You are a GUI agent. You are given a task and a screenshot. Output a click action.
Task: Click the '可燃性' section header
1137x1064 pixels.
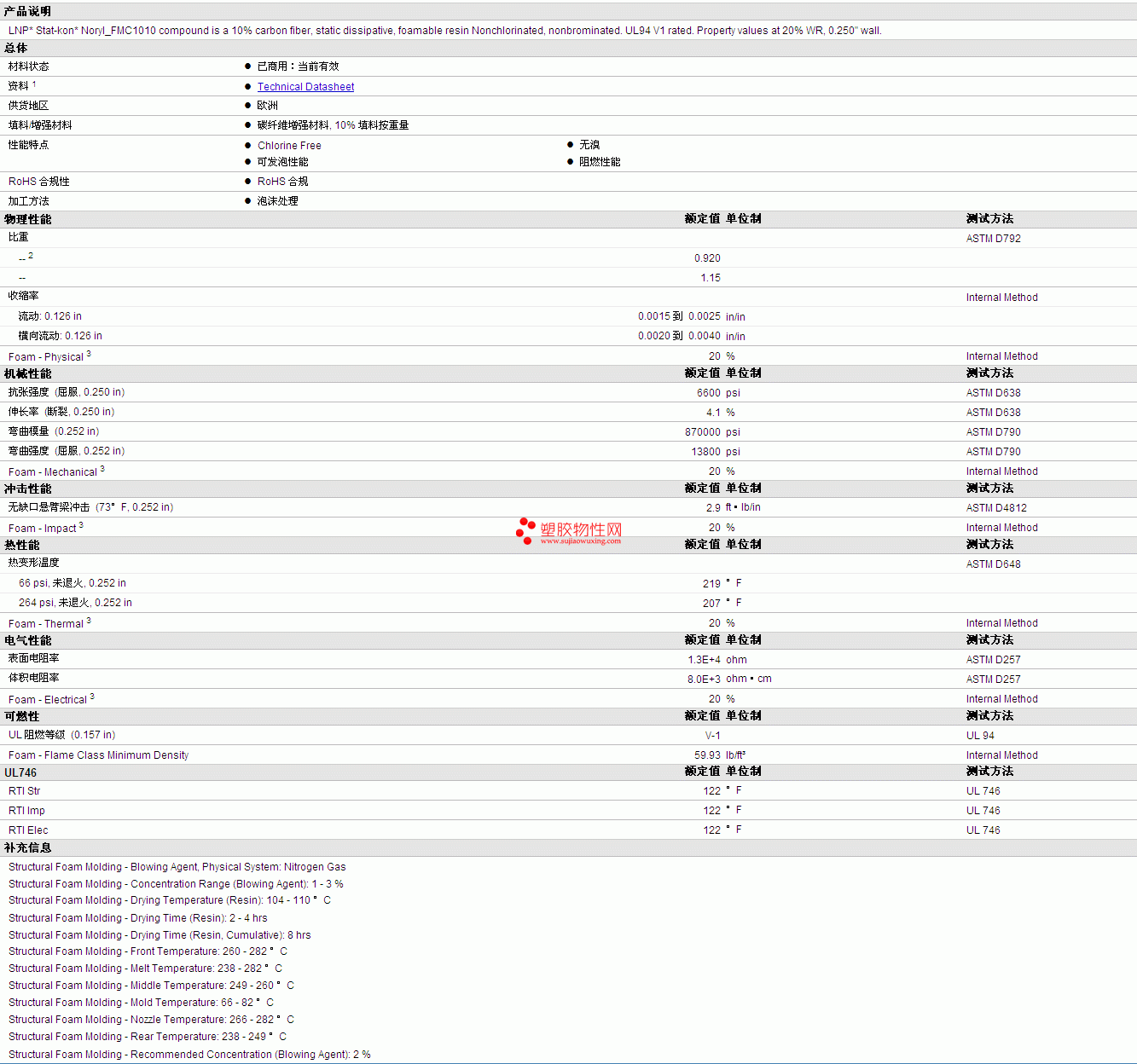[x=22, y=716]
